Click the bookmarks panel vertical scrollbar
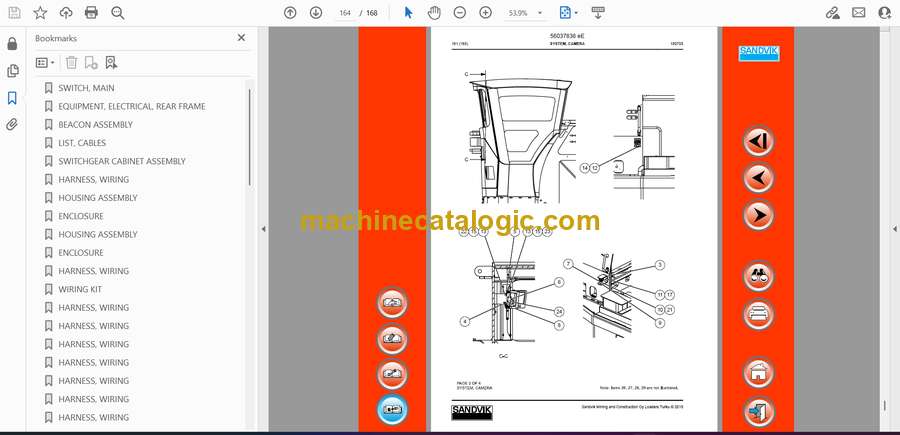The image size is (900, 435). (x=250, y=137)
